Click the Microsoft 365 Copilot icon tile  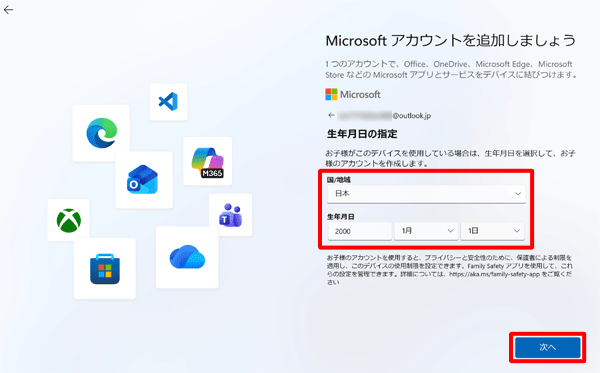pyautogui.click(x=207, y=161)
